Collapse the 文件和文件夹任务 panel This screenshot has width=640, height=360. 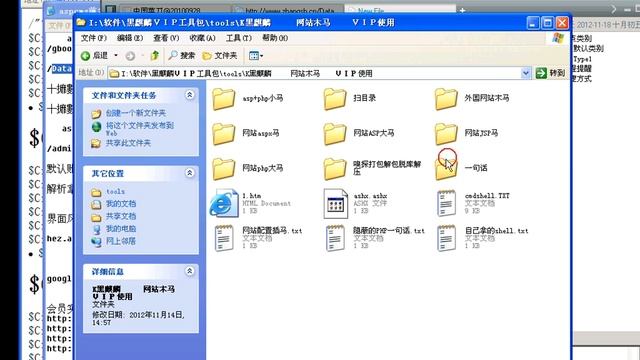click(189, 95)
